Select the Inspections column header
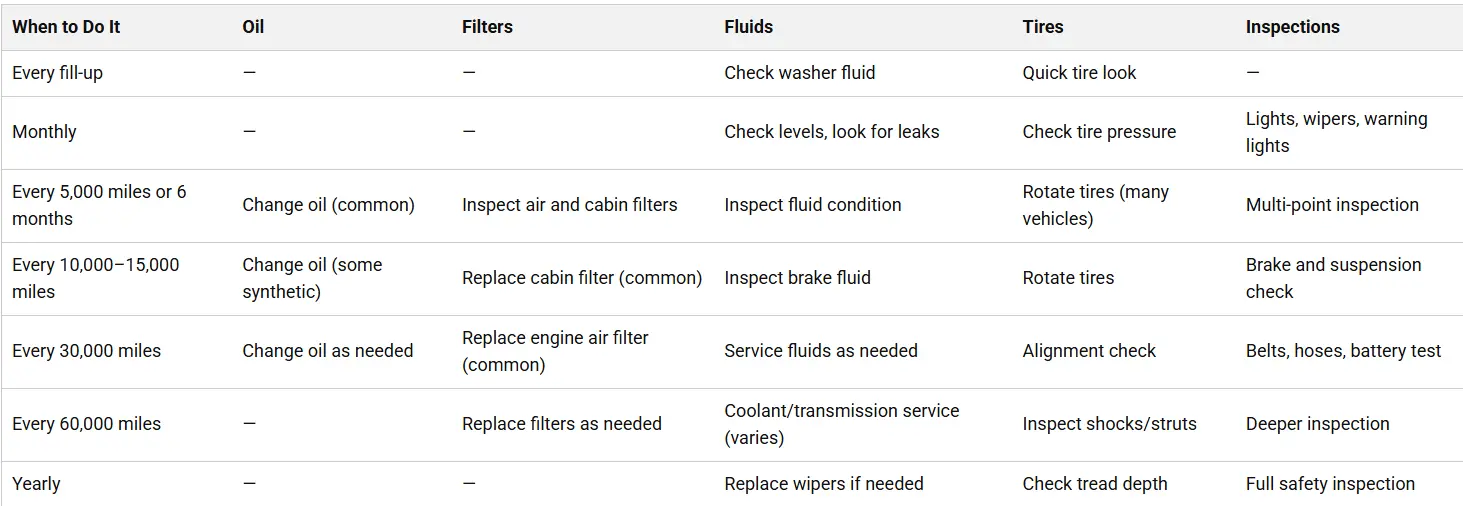This screenshot has width=1463, height=506. [x=1292, y=27]
